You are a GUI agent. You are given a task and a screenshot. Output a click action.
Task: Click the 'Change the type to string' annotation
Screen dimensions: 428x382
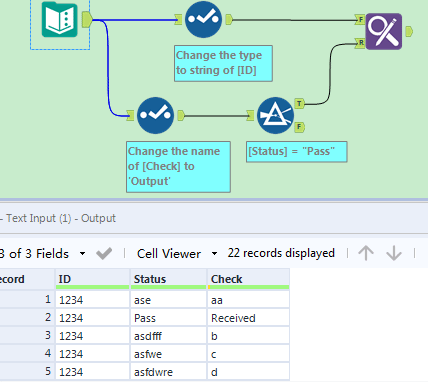point(223,63)
